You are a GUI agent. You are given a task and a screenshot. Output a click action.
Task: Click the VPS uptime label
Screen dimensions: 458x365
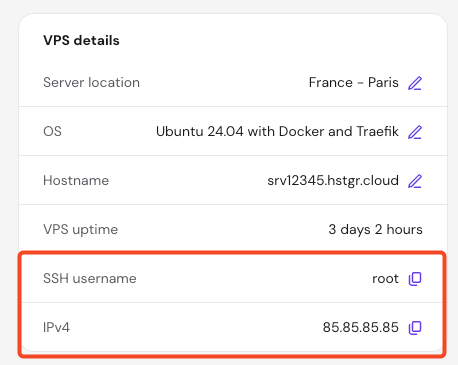point(80,229)
